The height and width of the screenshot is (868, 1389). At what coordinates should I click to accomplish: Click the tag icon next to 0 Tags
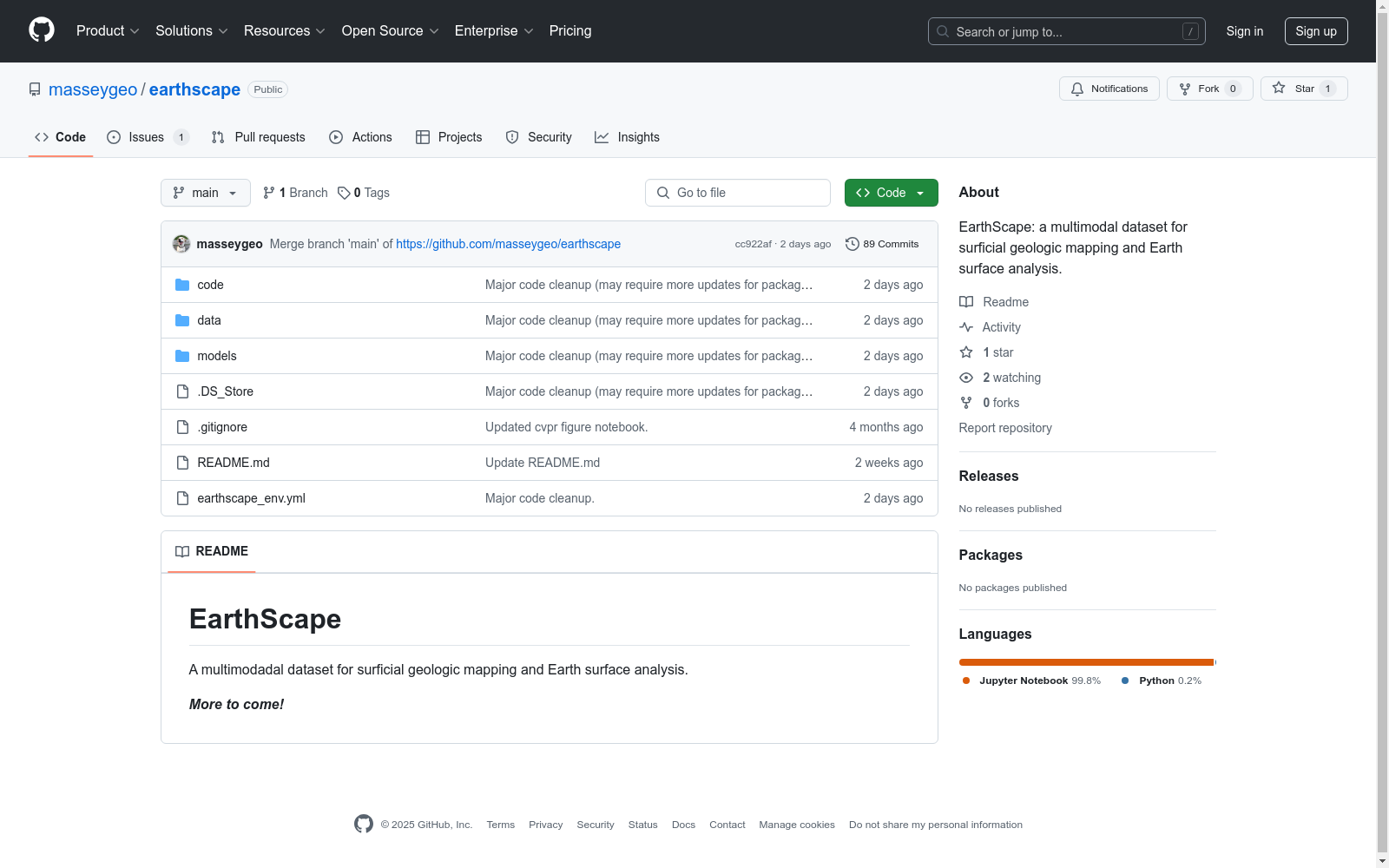[344, 193]
